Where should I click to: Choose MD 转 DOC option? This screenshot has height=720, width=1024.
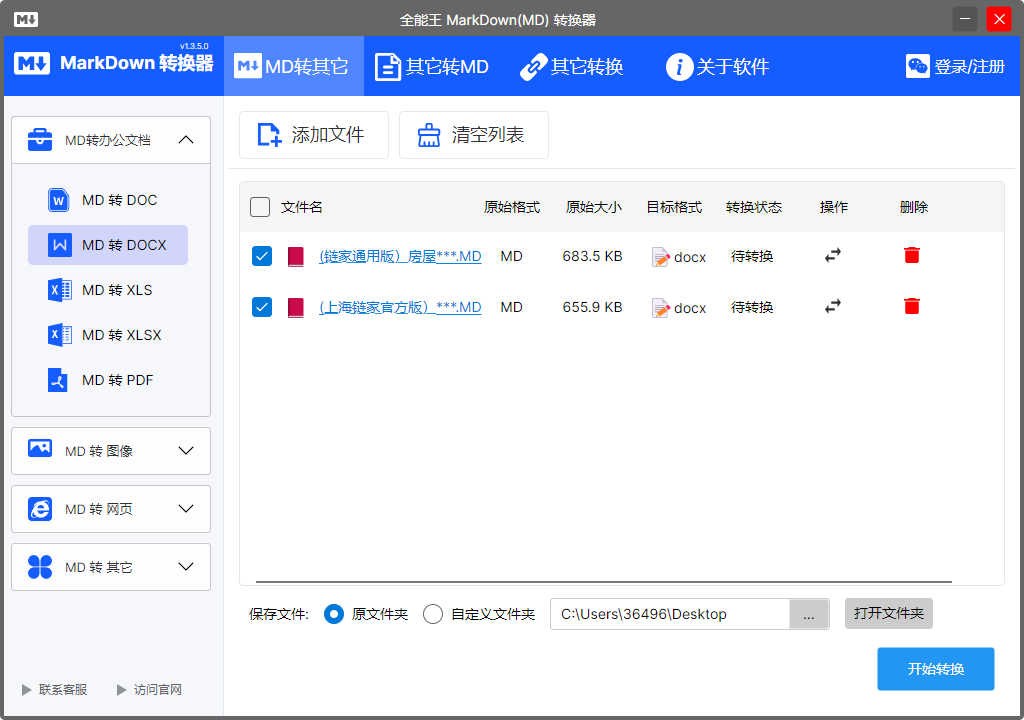(108, 200)
